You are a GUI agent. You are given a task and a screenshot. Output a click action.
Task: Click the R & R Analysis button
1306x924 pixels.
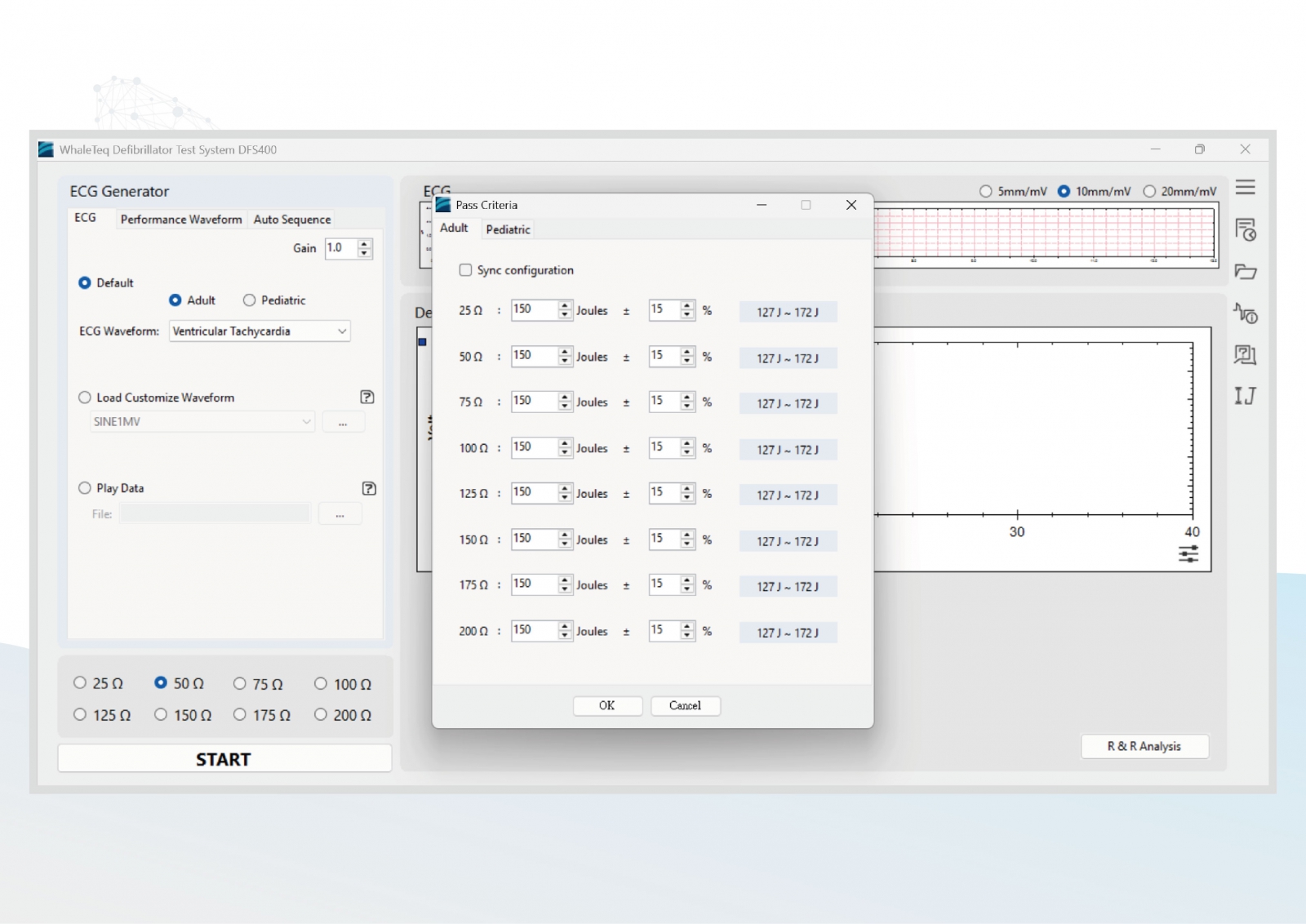[x=1144, y=746]
